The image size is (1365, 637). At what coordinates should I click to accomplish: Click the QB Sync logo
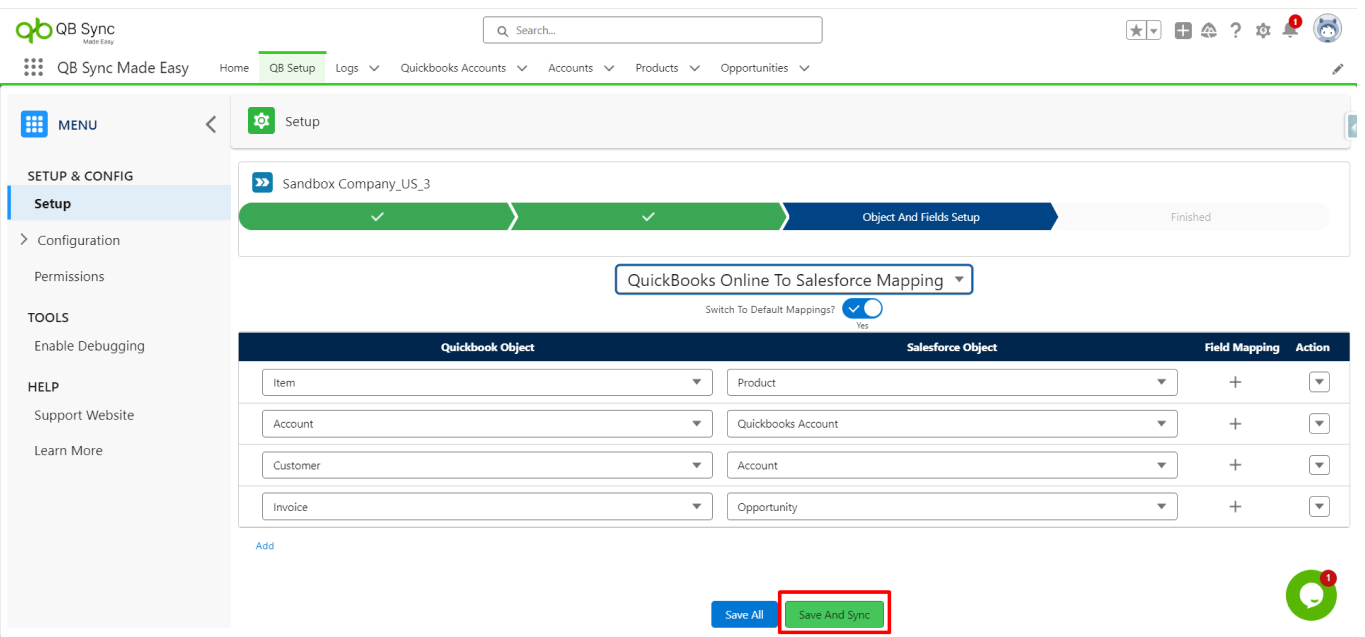click(66, 30)
